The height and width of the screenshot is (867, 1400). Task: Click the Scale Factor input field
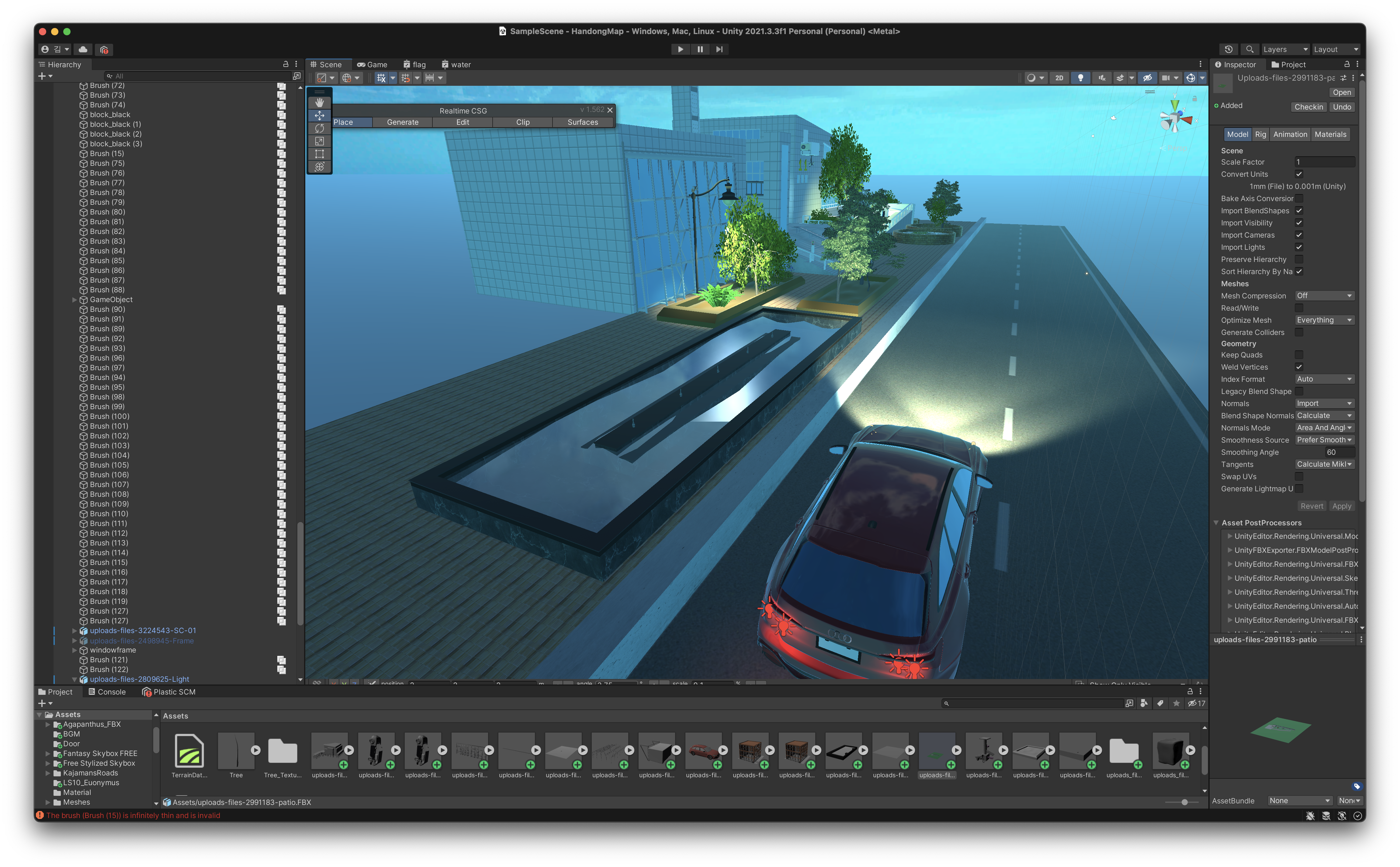[x=1324, y=162]
